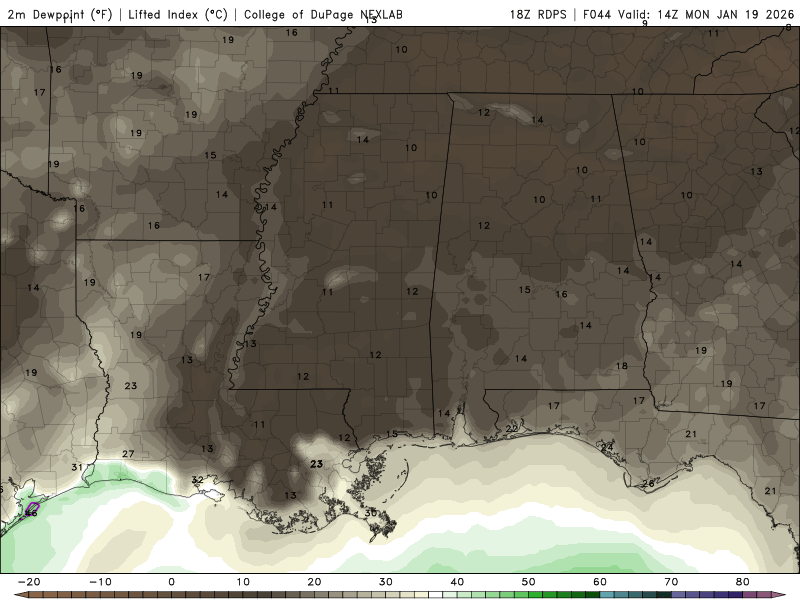Click the '80' color scale label
This screenshot has width=800, height=600.
click(743, 582)
